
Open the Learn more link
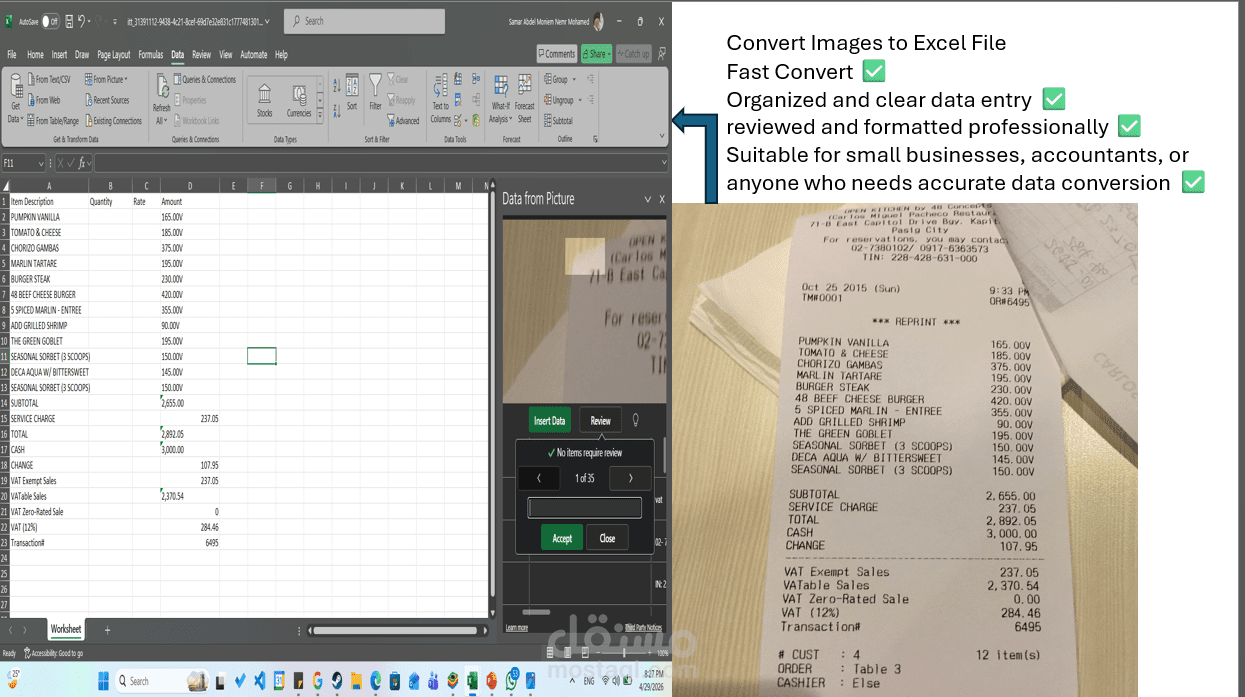(x=516, y=628)
